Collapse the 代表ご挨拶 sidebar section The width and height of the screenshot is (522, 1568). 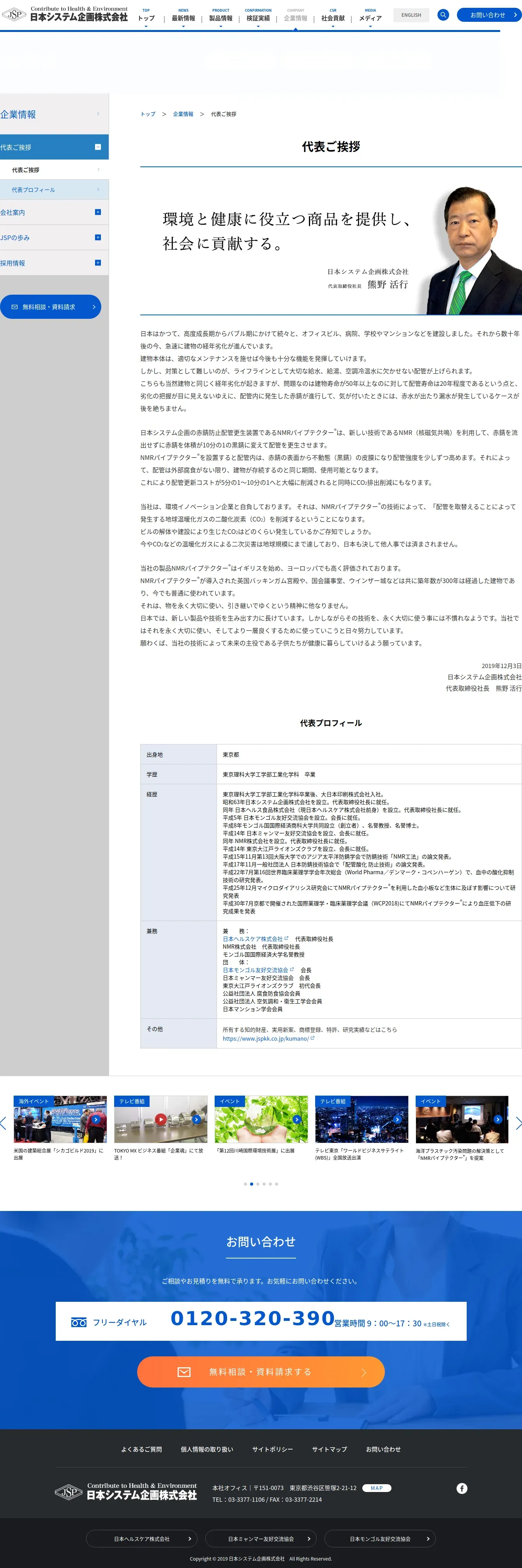click(98, 147)
